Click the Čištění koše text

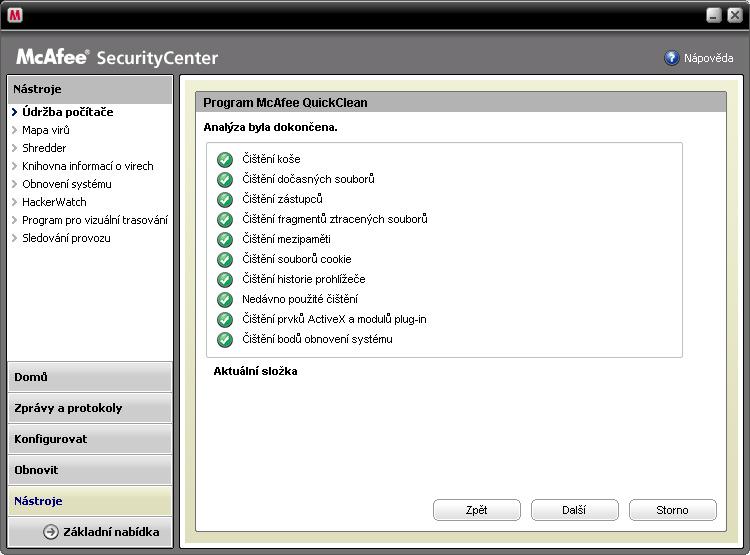point(271,159)
